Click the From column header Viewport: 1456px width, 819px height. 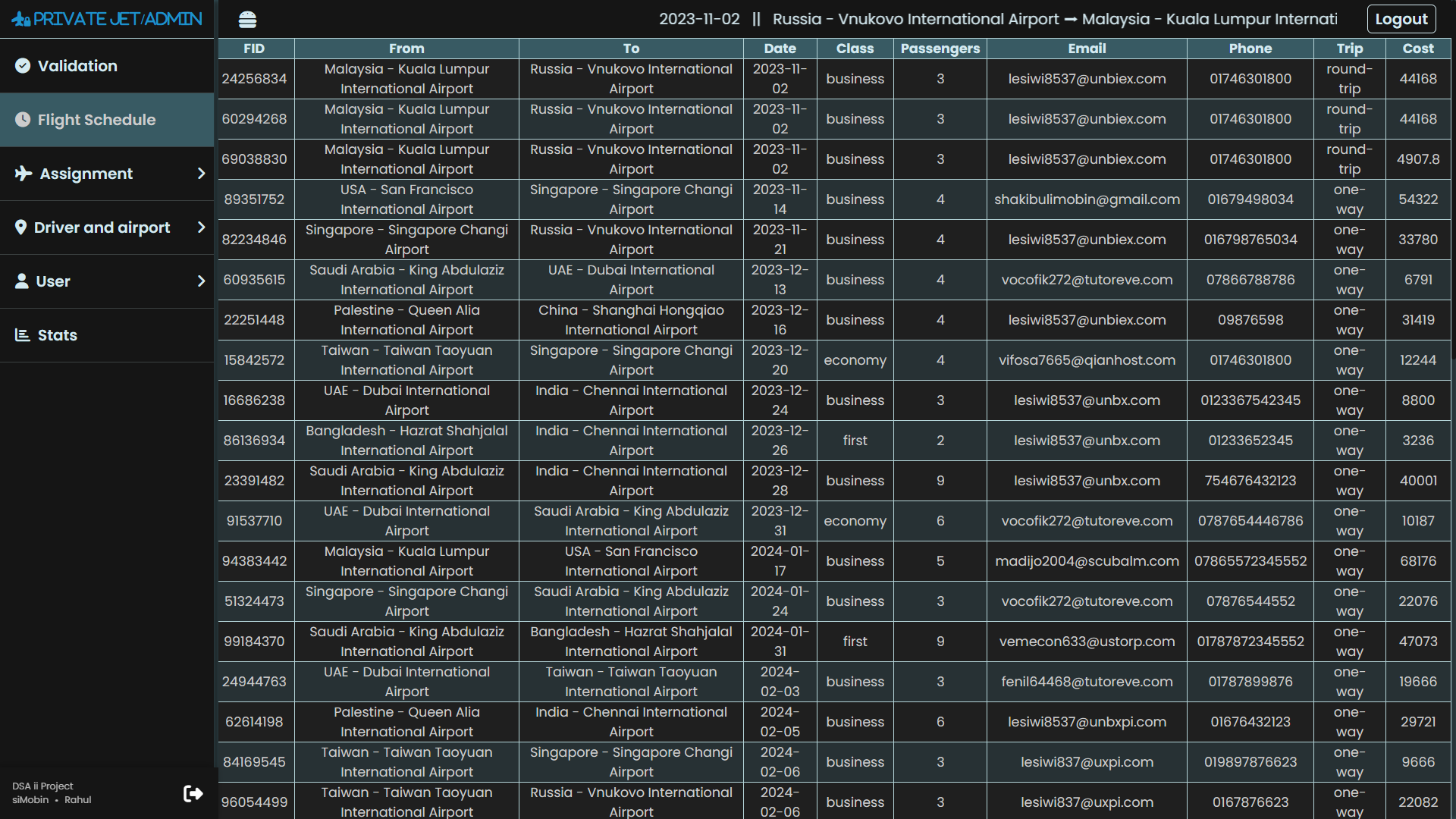pyautogui.click(x=406, y=49)
